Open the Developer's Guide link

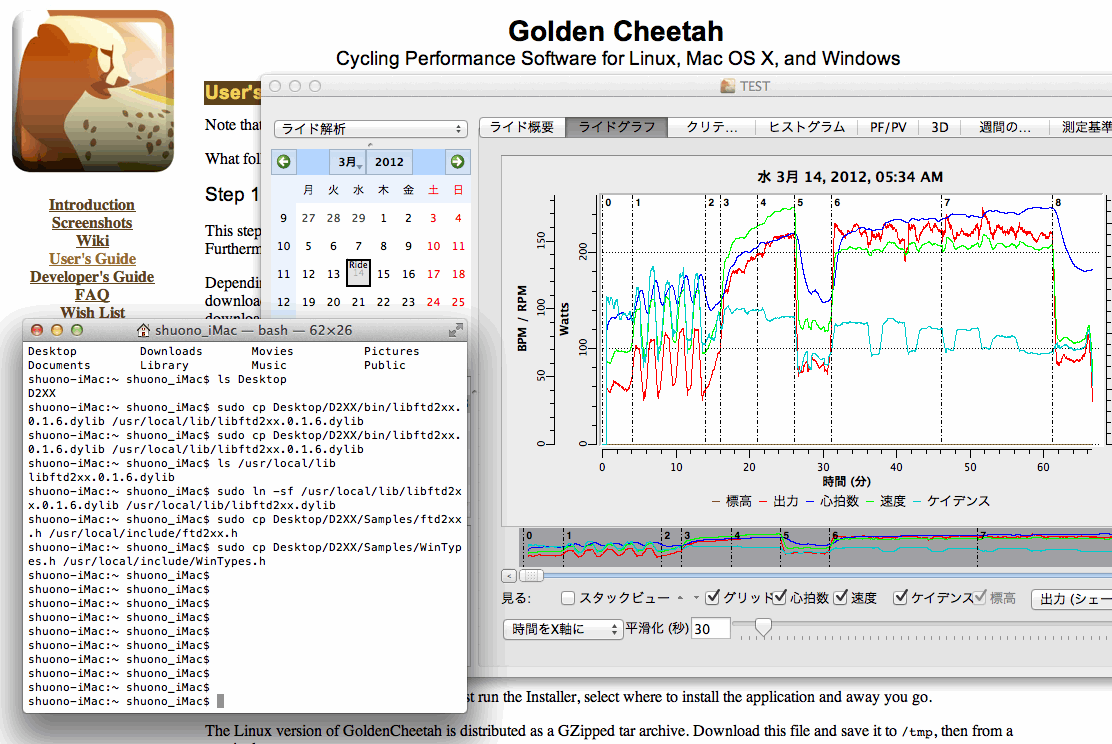[x=92, y=277]
